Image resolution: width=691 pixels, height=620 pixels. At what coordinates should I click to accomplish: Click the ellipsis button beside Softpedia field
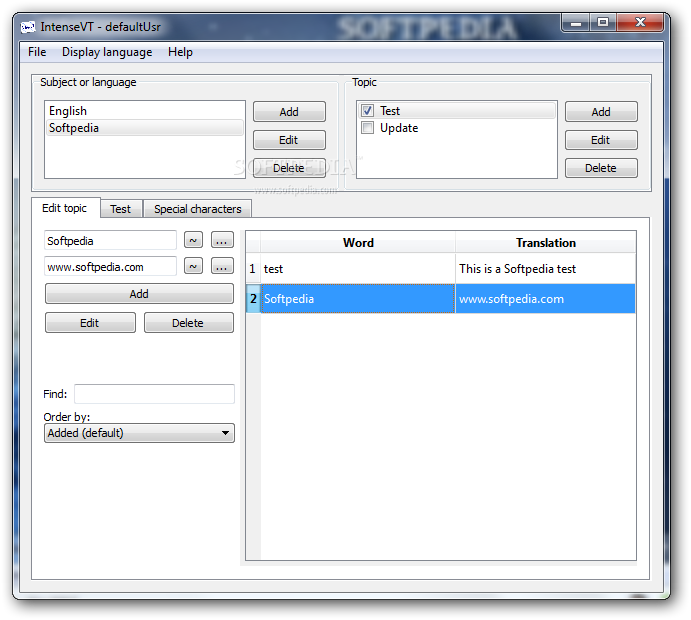click(222, 241)
